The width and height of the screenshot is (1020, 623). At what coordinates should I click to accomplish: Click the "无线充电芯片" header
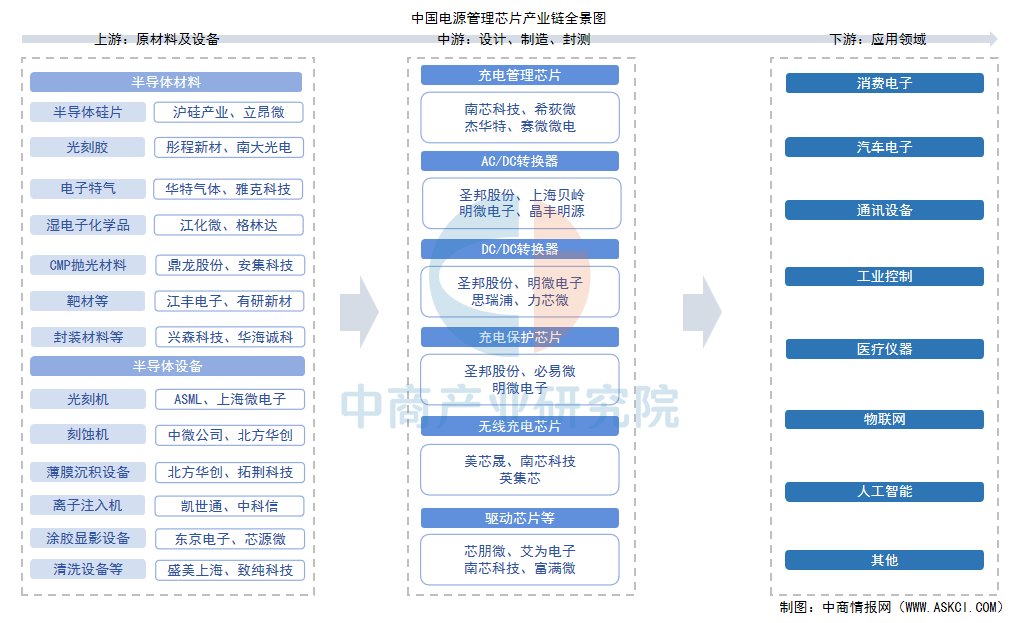click(x=520, y=426)
